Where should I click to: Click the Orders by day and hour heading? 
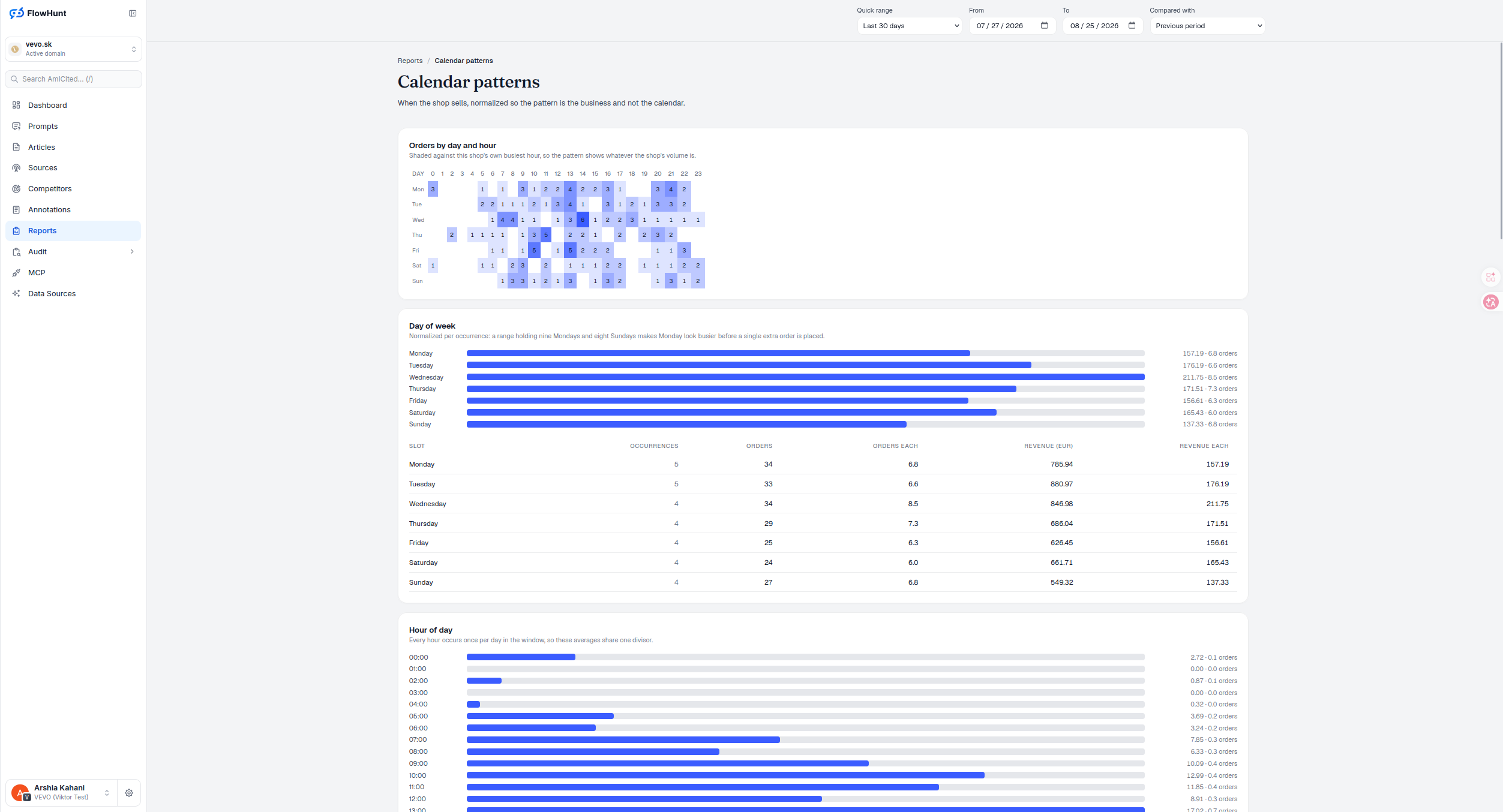(452, 146)
